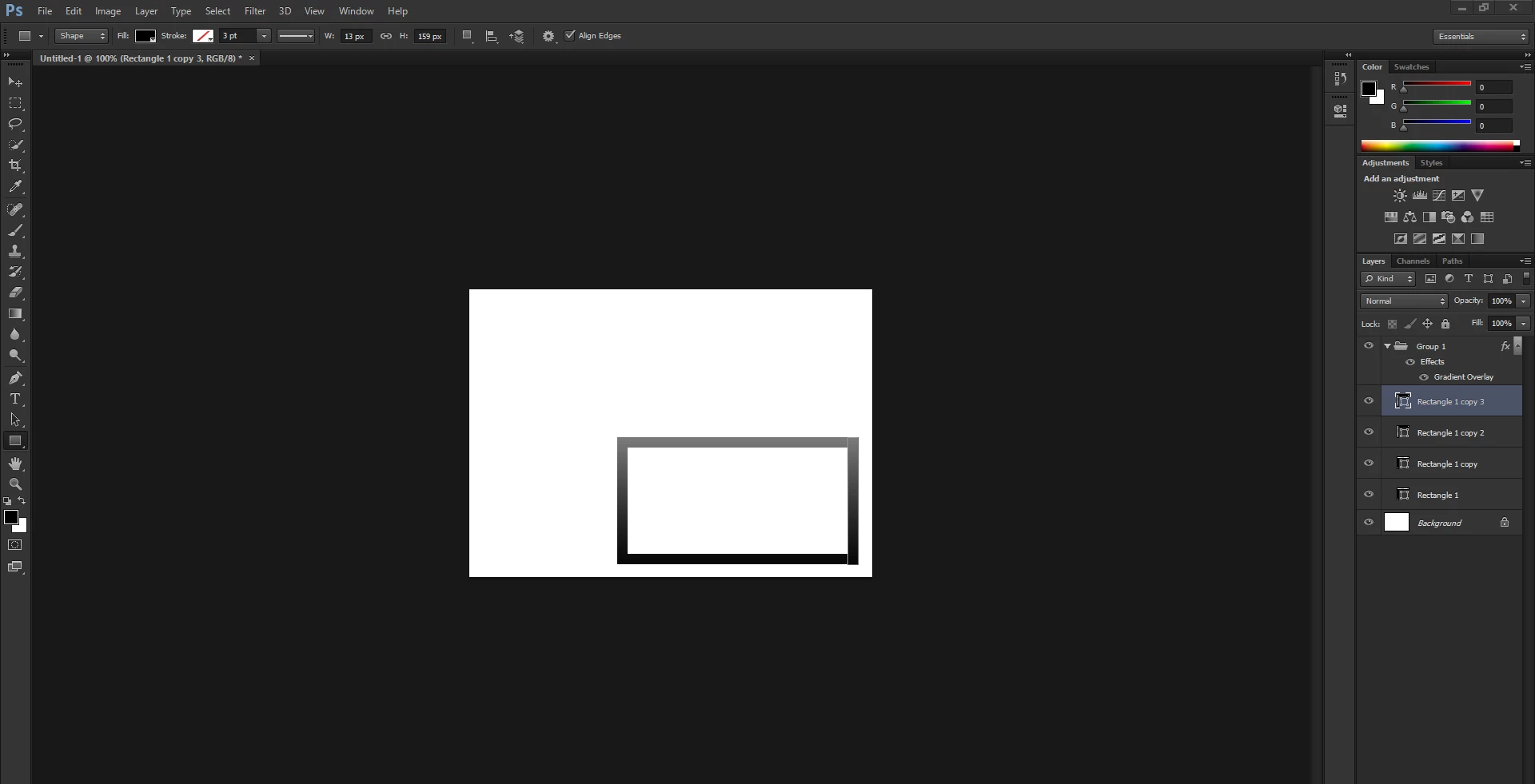The width and height of the screenshot is (1535, 784).
Task: Select the Horizontal Type tool
Action: tap(15, 399)
